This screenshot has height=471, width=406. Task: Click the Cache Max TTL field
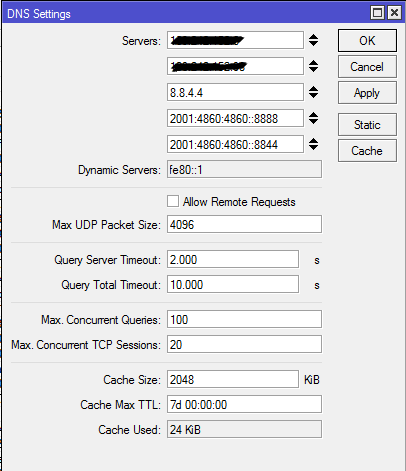click(244, 404)
